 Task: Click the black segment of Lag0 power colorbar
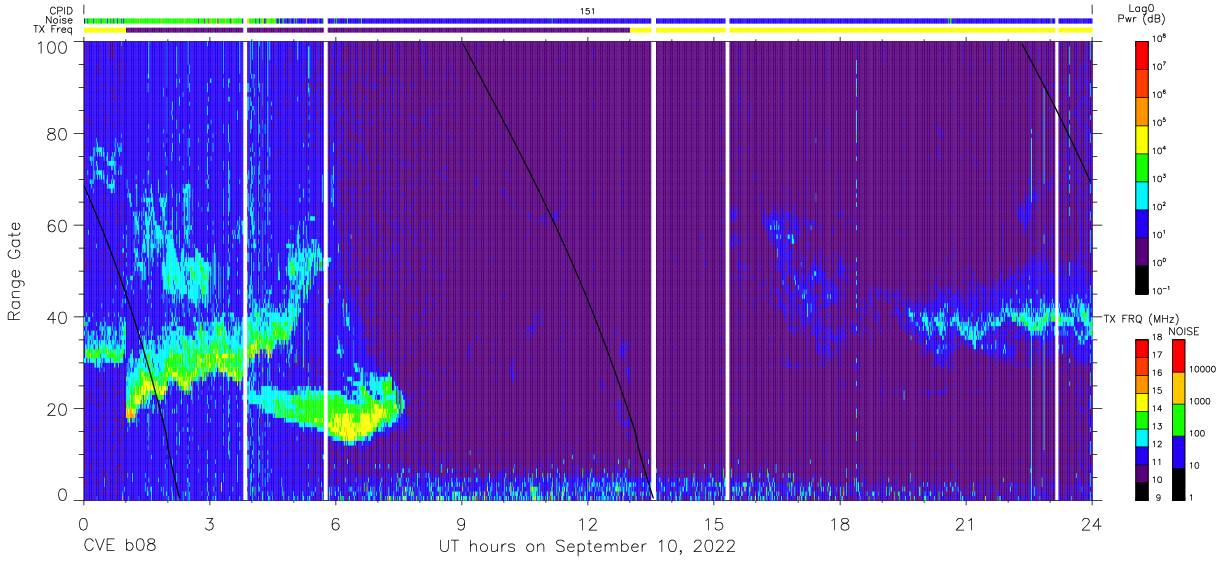click(x=1142, y=280)
